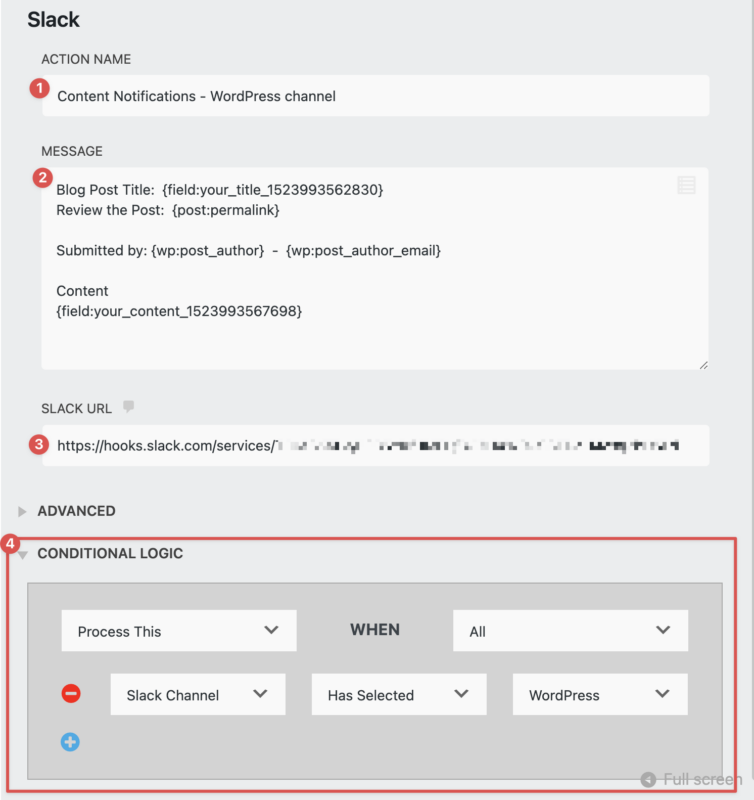Select the ACTION NAME label
The width and height of the screenshot is (754, 800).
[x=86, y=59]
